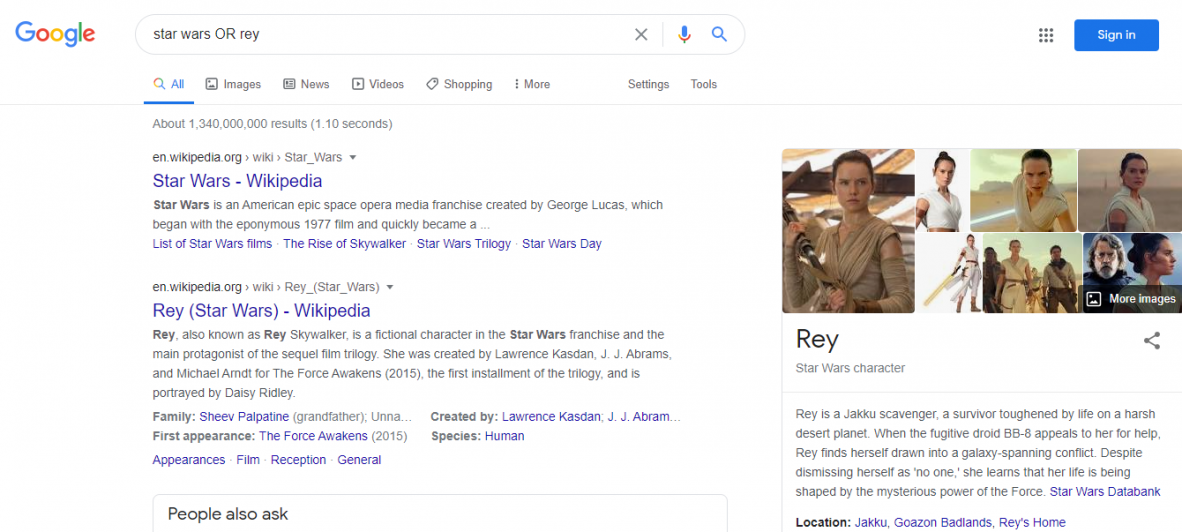
Task: Open the More search categories menu
Action: (x=531, y=84)
